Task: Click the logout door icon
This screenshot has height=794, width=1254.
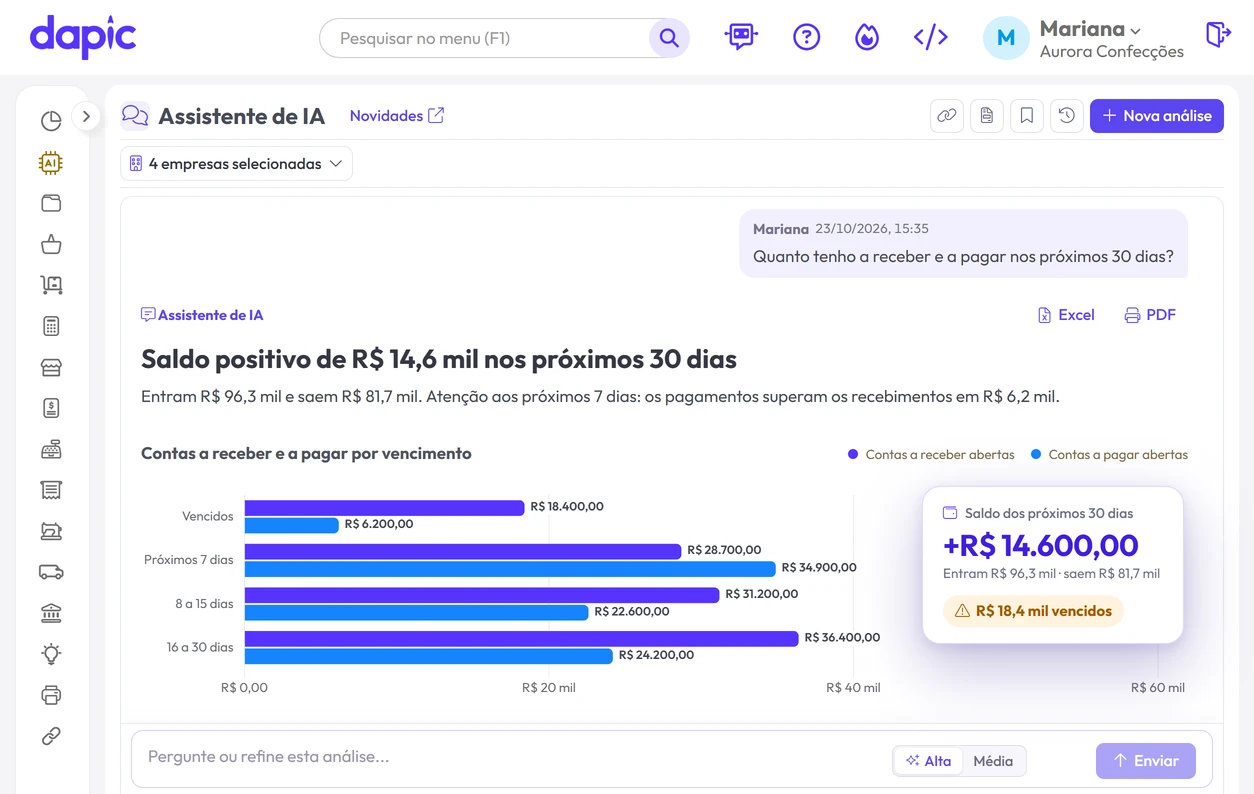Action: coord(1218,35)
